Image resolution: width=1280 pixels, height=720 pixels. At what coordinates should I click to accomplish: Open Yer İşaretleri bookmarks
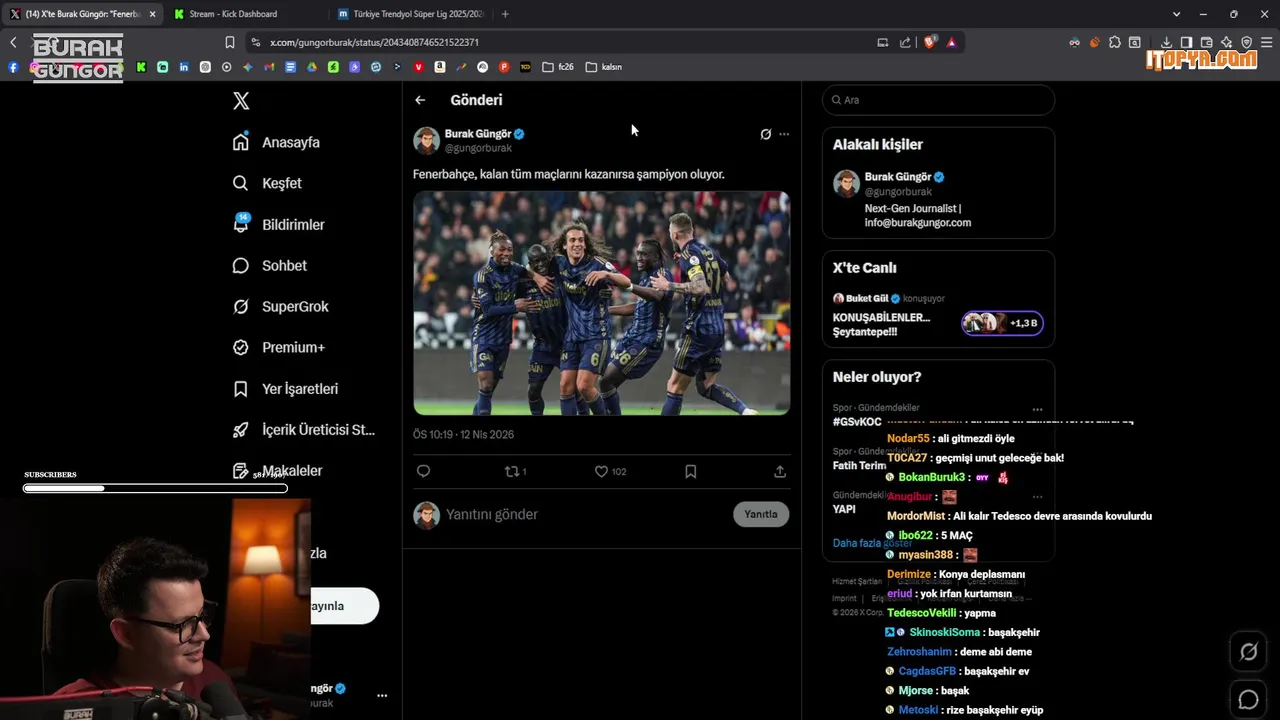tap(285, 389)
